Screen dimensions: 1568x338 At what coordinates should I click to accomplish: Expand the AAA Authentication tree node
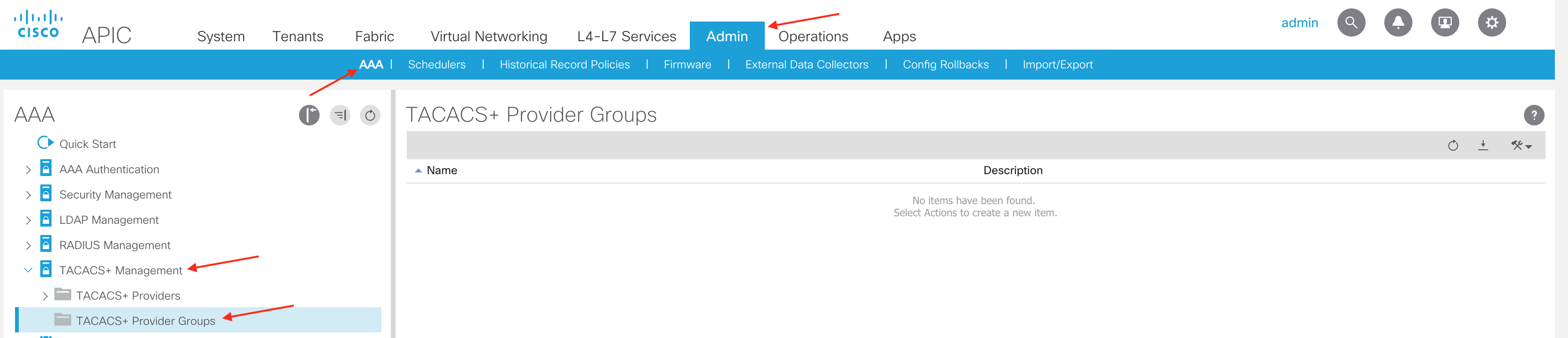pos(28,170)
